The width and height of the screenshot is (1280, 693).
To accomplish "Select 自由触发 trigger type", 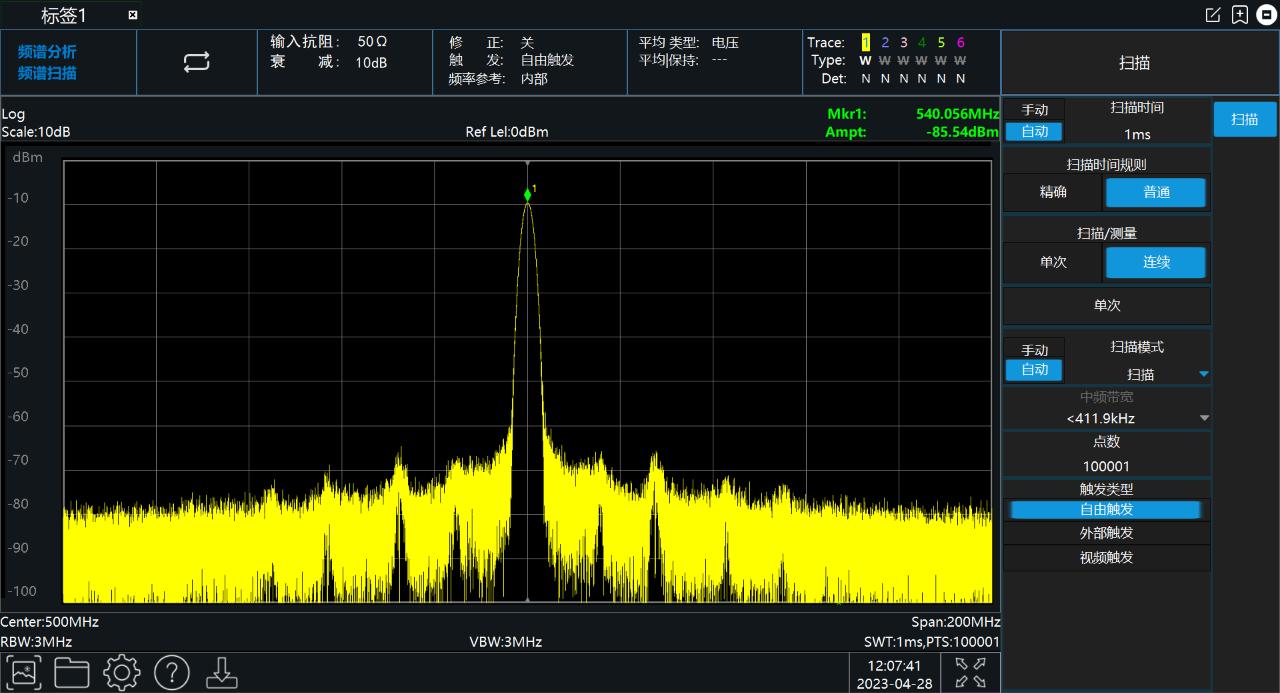I will point(1106,510).
